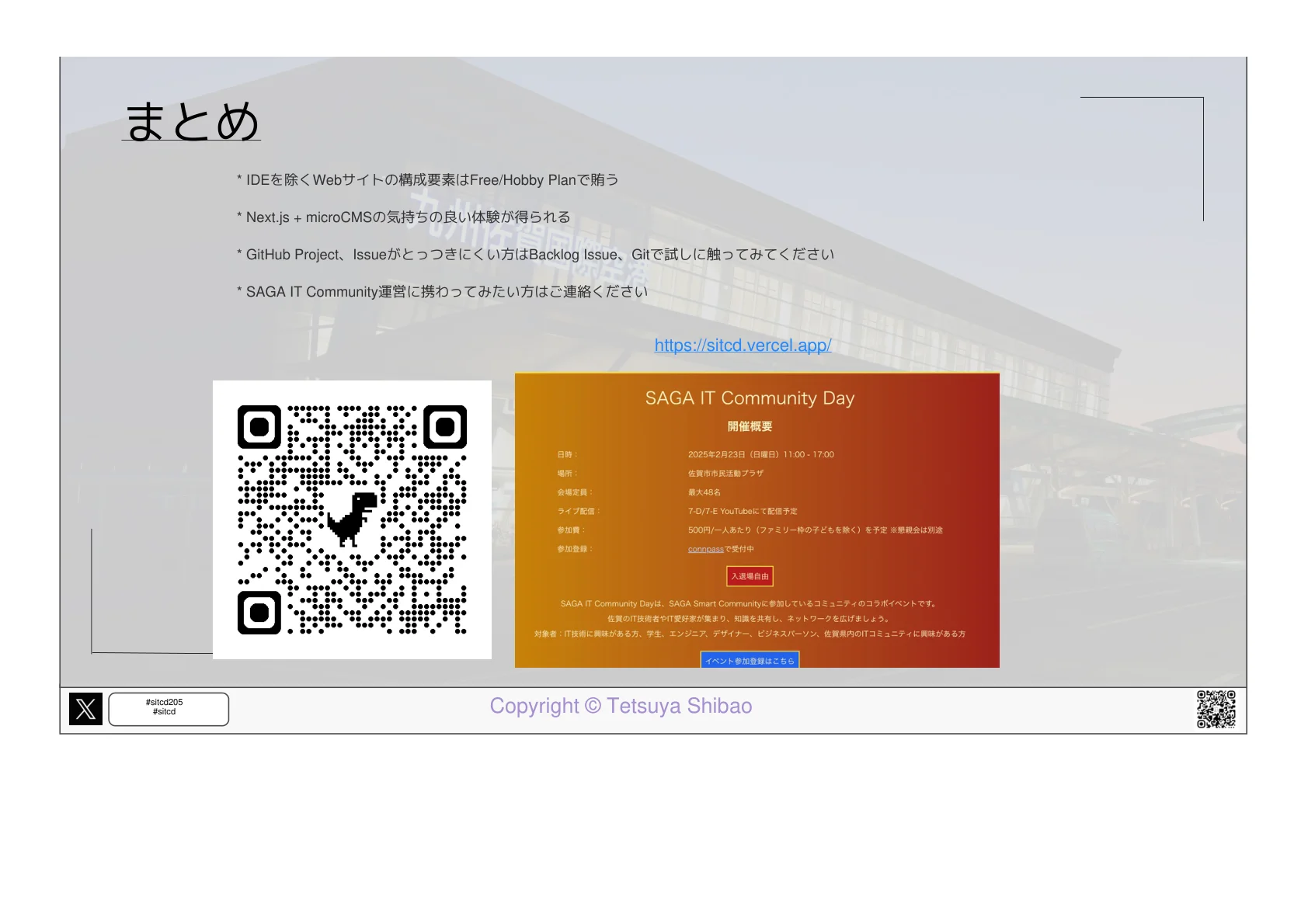Click the 7-D/7-E YouTube配信予定 text

[743, 512]
